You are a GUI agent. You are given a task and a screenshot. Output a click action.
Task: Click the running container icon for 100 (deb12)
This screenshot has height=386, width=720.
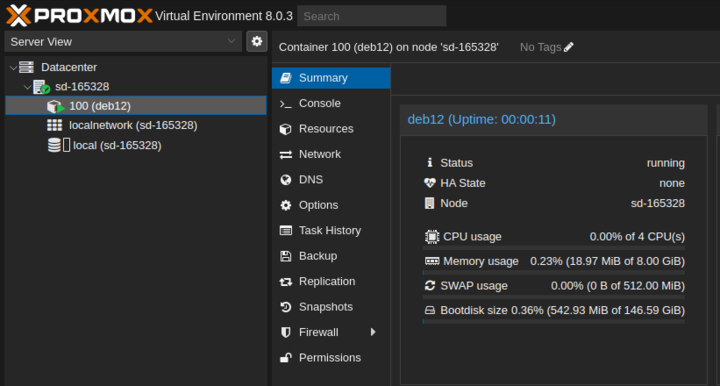(56, 106)
